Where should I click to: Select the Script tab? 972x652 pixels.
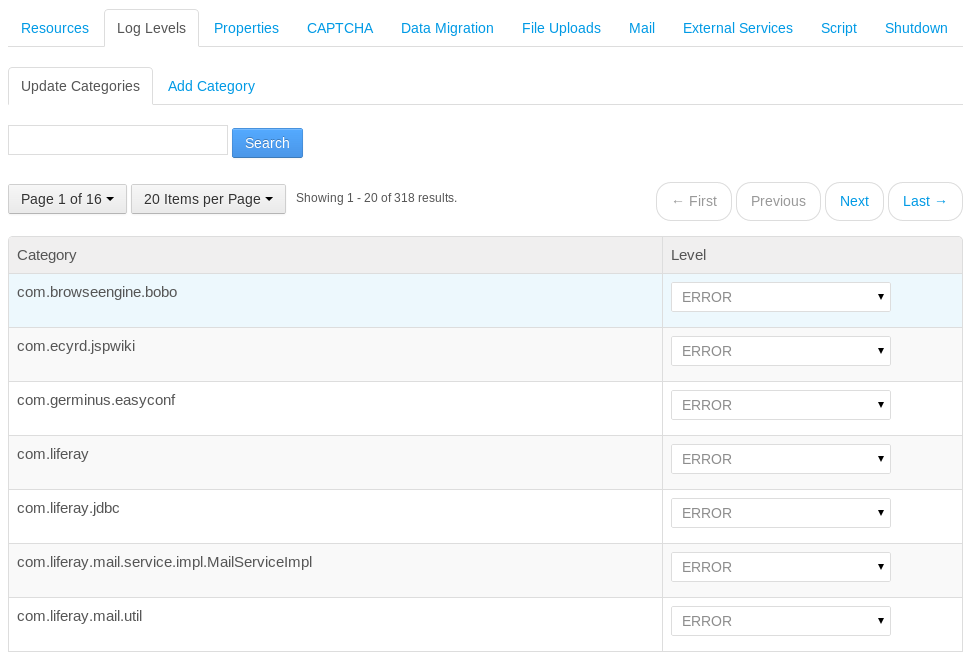839,29
